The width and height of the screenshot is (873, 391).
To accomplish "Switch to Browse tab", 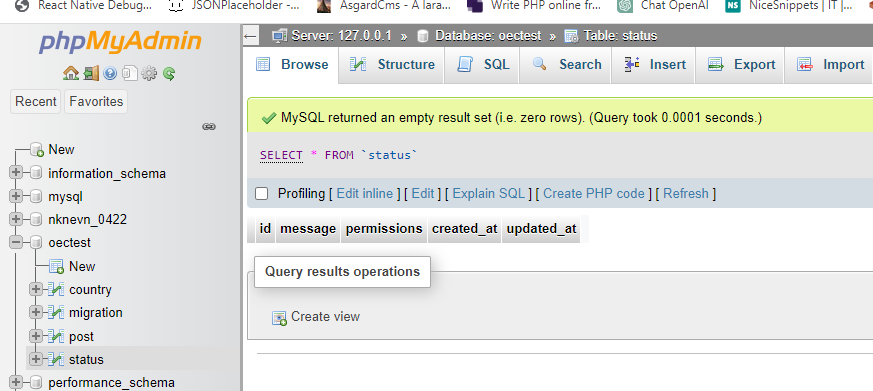I will [292, 65].
